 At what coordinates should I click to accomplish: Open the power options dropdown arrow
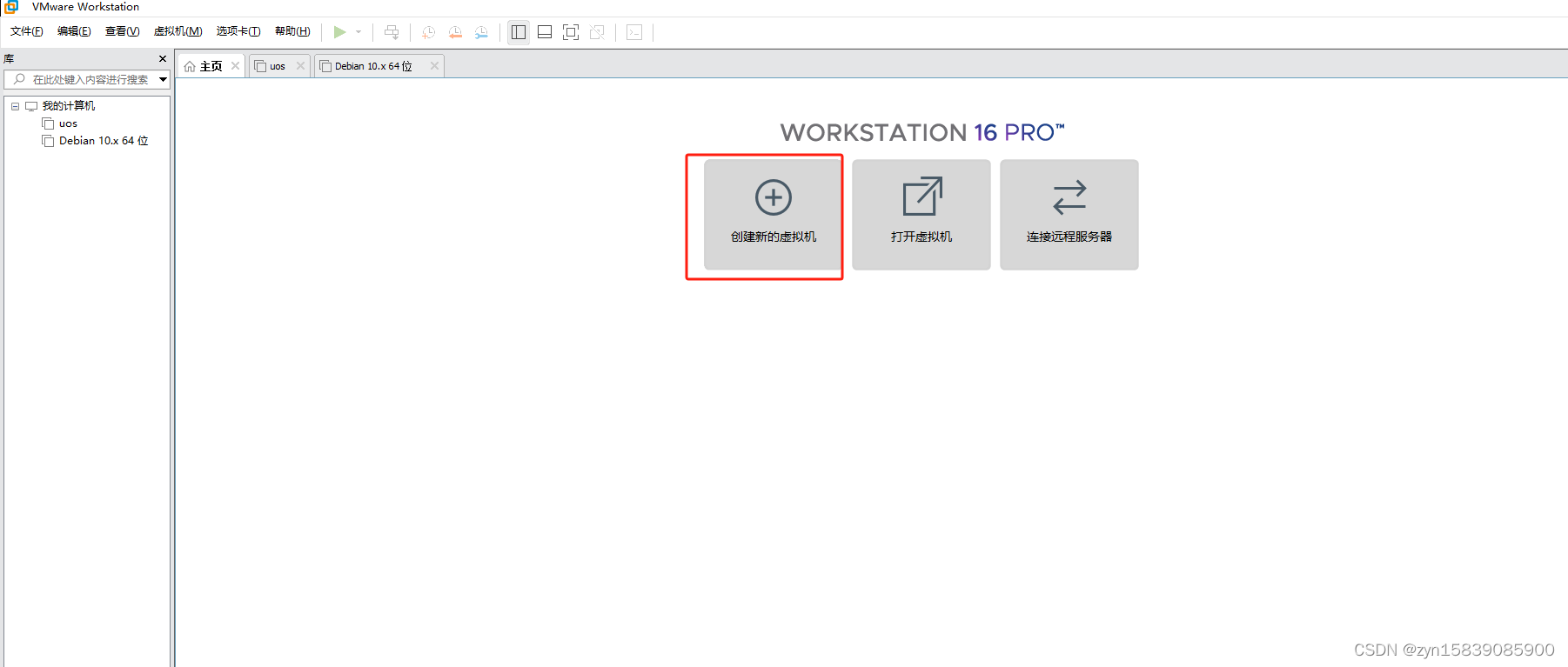(358, 32)
